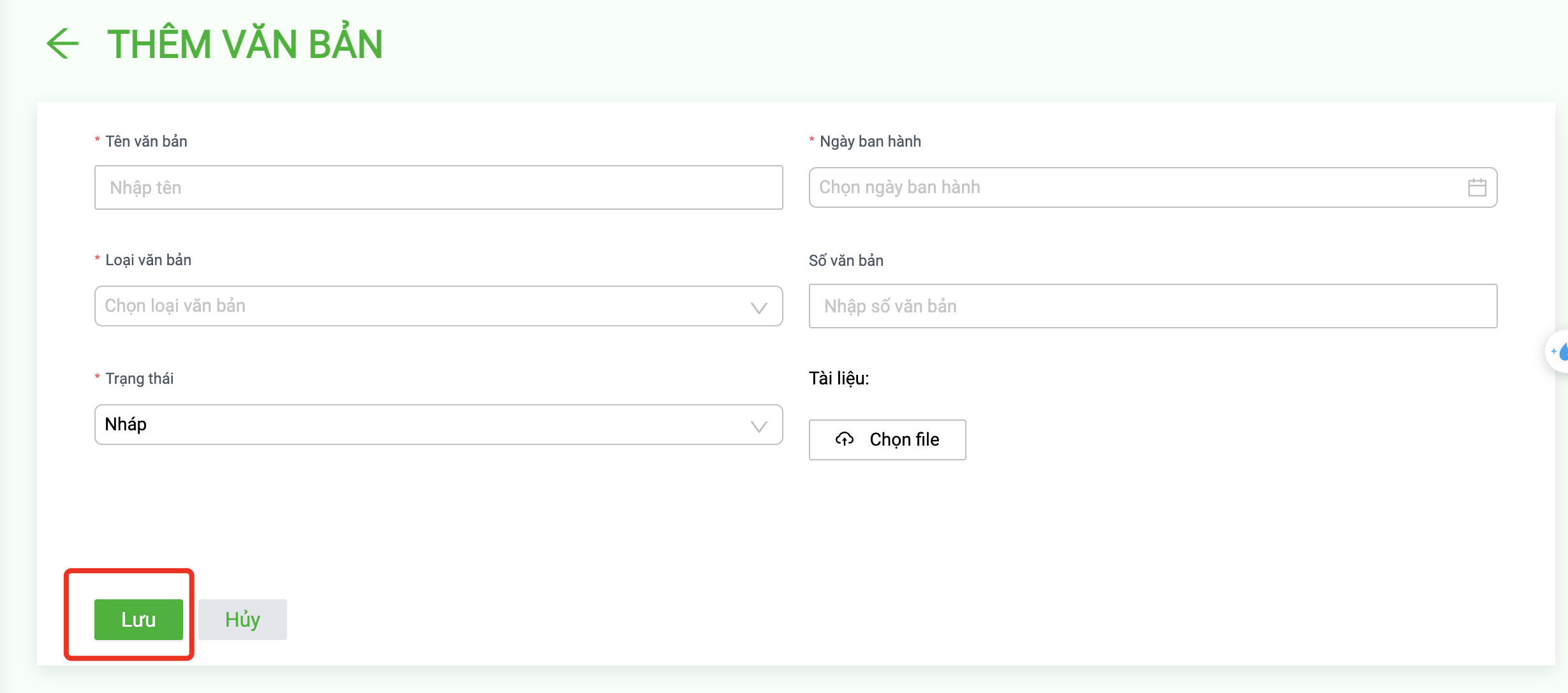Click the cloud upload icon

pyautogui.click(x=845, y=439)
